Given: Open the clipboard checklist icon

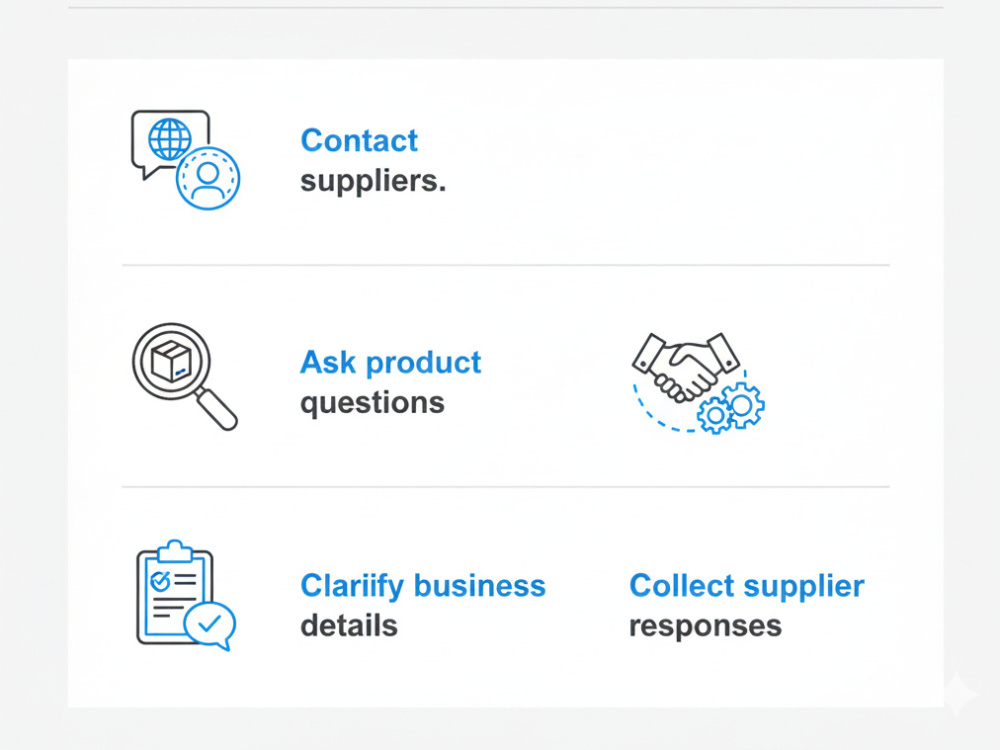Looking at the screenshot, I should [x=175, y=592].
